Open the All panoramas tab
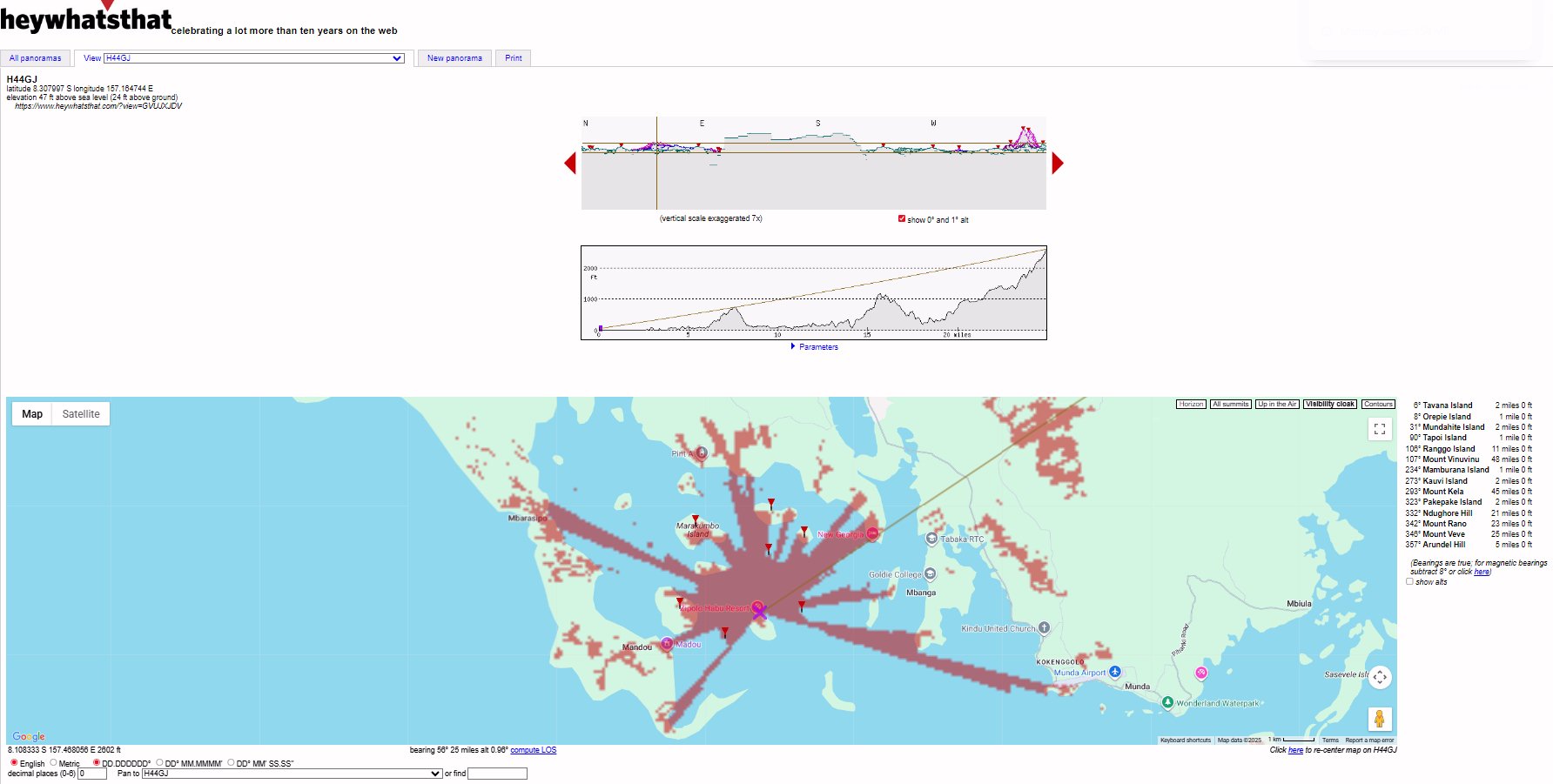This screenshot has width=1553, height=784. pos(36,58)
